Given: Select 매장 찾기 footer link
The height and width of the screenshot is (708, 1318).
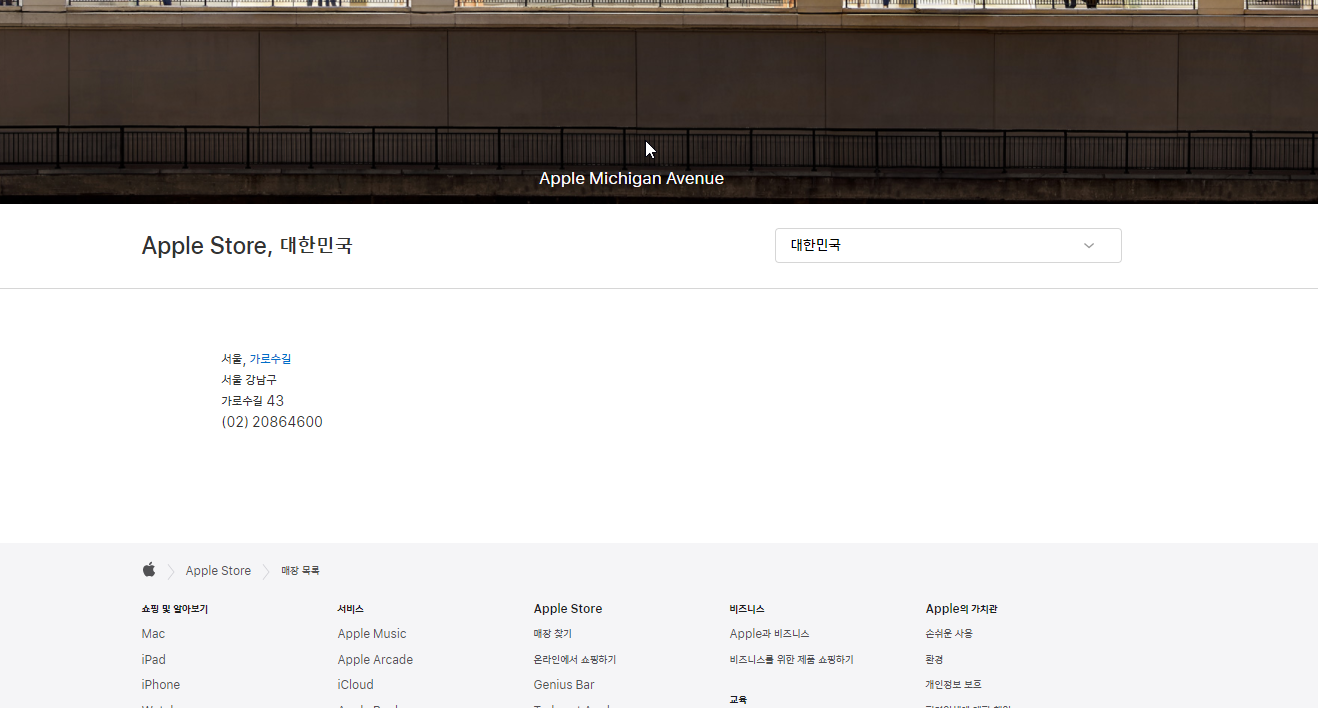Looking at the screenshot, I should tap(553, 634).
